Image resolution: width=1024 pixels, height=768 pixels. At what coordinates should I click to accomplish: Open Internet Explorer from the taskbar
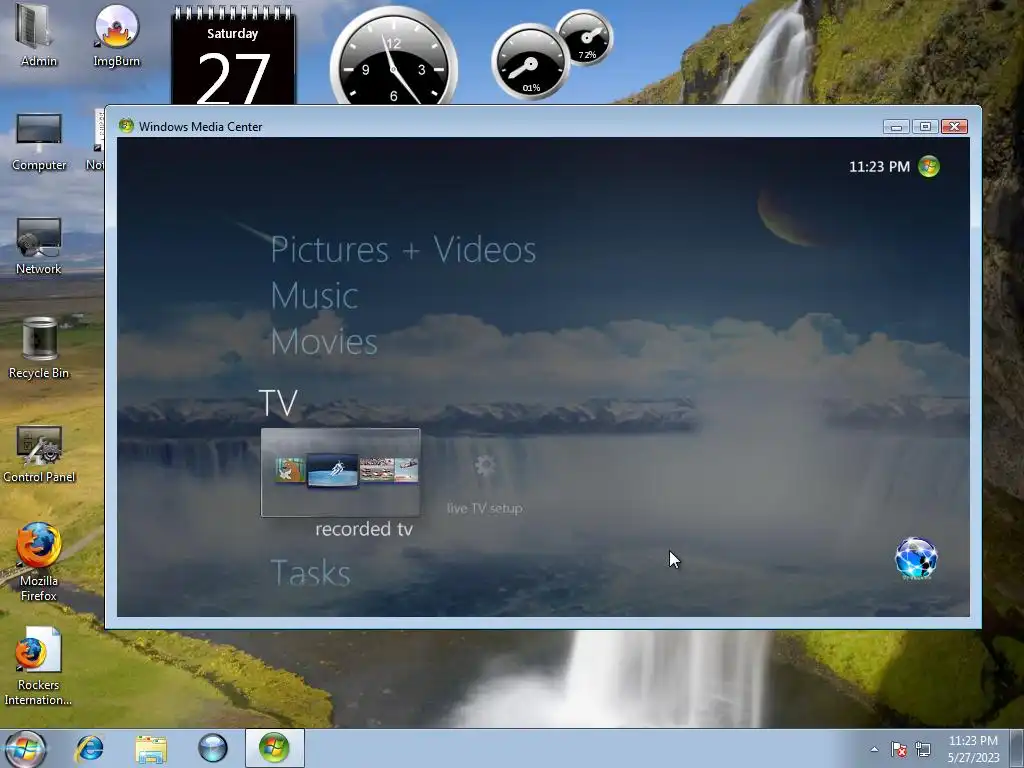[x=89, y=748]
